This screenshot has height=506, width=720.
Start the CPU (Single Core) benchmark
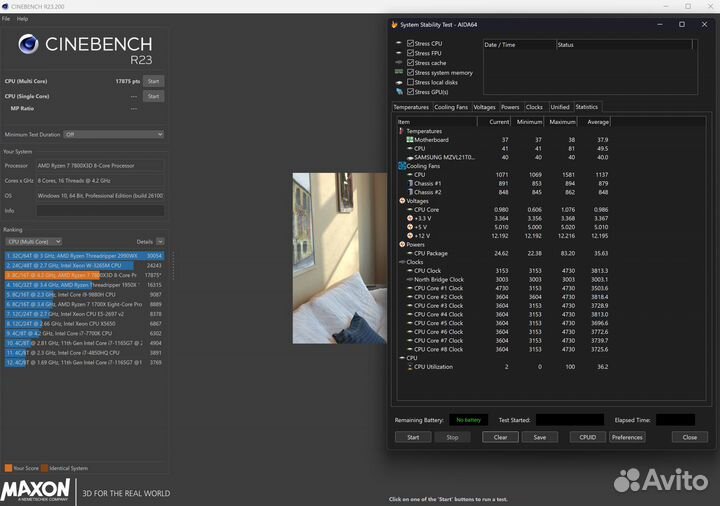click(x=153, y=96)
